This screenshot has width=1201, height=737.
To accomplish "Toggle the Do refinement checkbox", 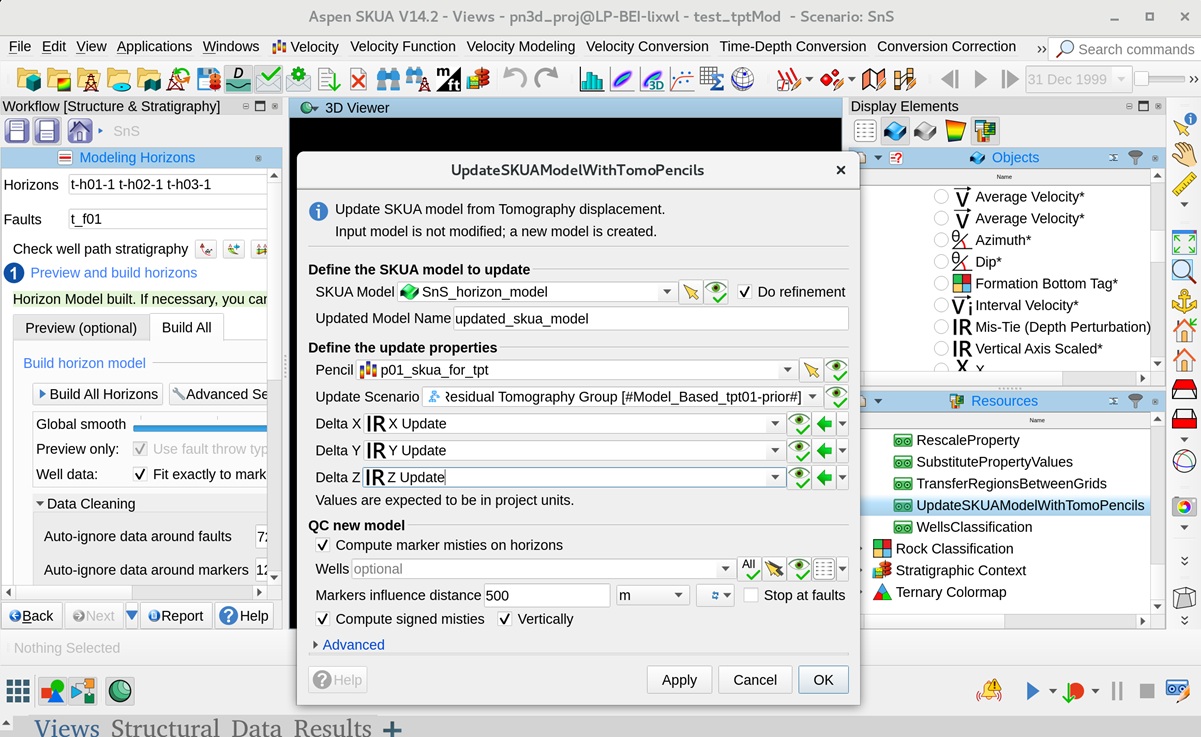I will pyautogui.click(x=744, y=292).
